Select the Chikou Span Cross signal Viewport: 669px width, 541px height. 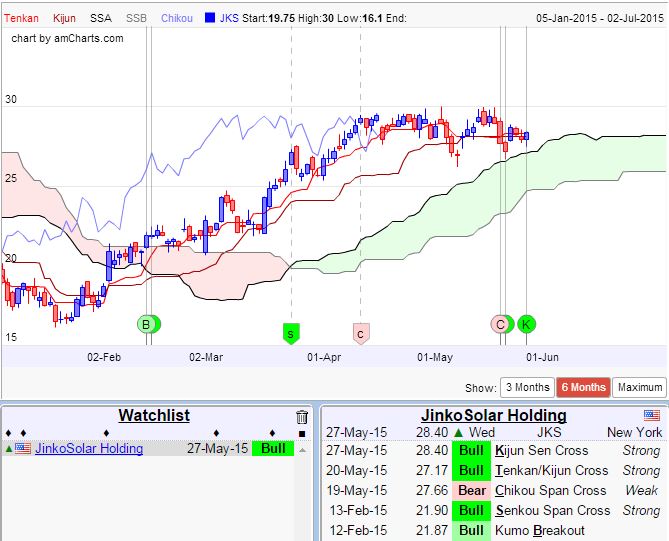(x=550, y=491)
